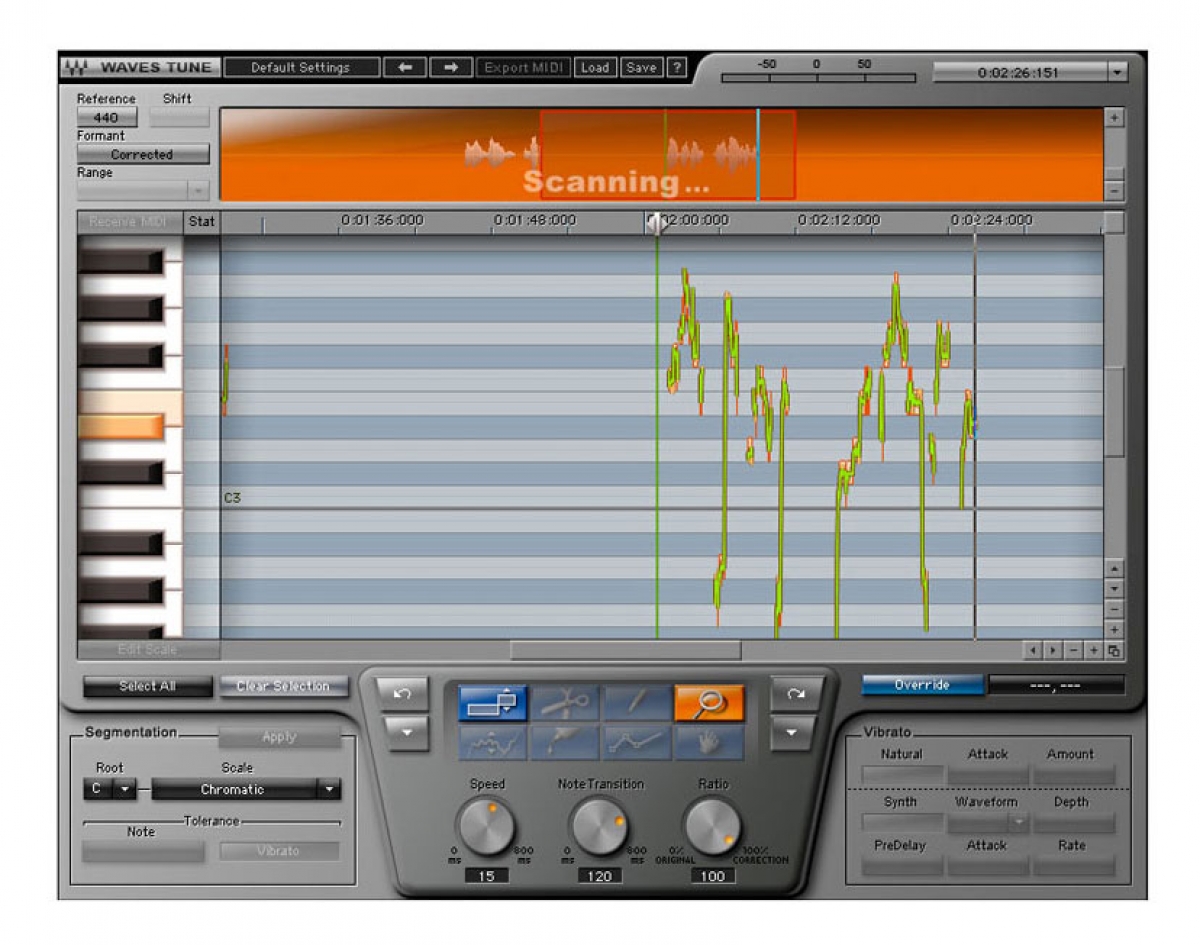Select the Line segment tool
1200x945 pixels.
pyautogui.click(x=637, y=743)
